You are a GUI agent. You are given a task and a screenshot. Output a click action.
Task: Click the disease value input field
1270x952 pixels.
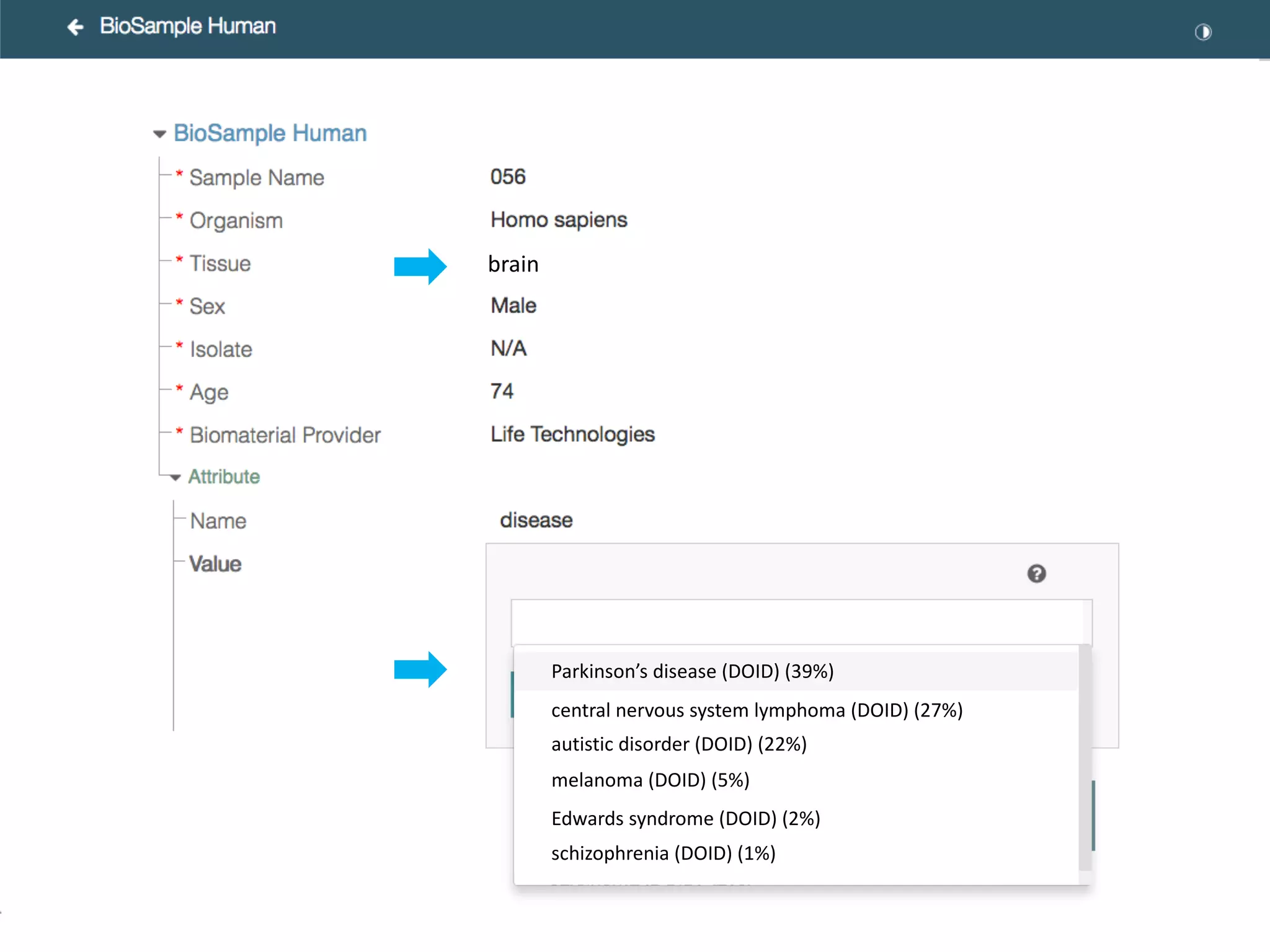point(800,622)
